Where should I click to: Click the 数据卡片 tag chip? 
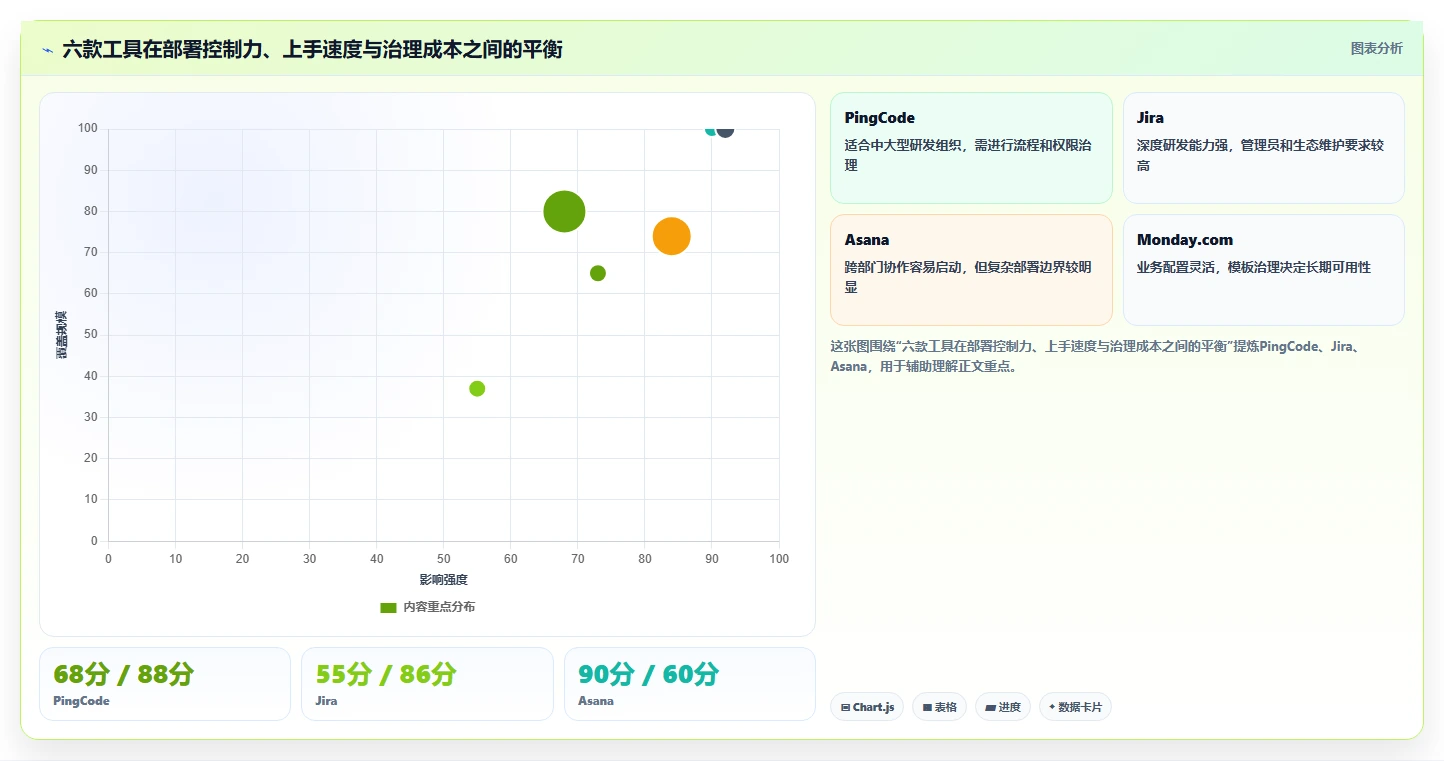(x=1075, y=707)
